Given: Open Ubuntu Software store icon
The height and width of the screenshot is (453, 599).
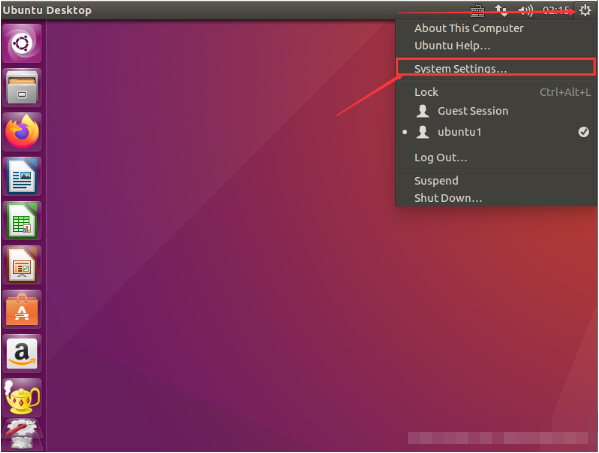Looking at the screenshot, I should 22,309.
